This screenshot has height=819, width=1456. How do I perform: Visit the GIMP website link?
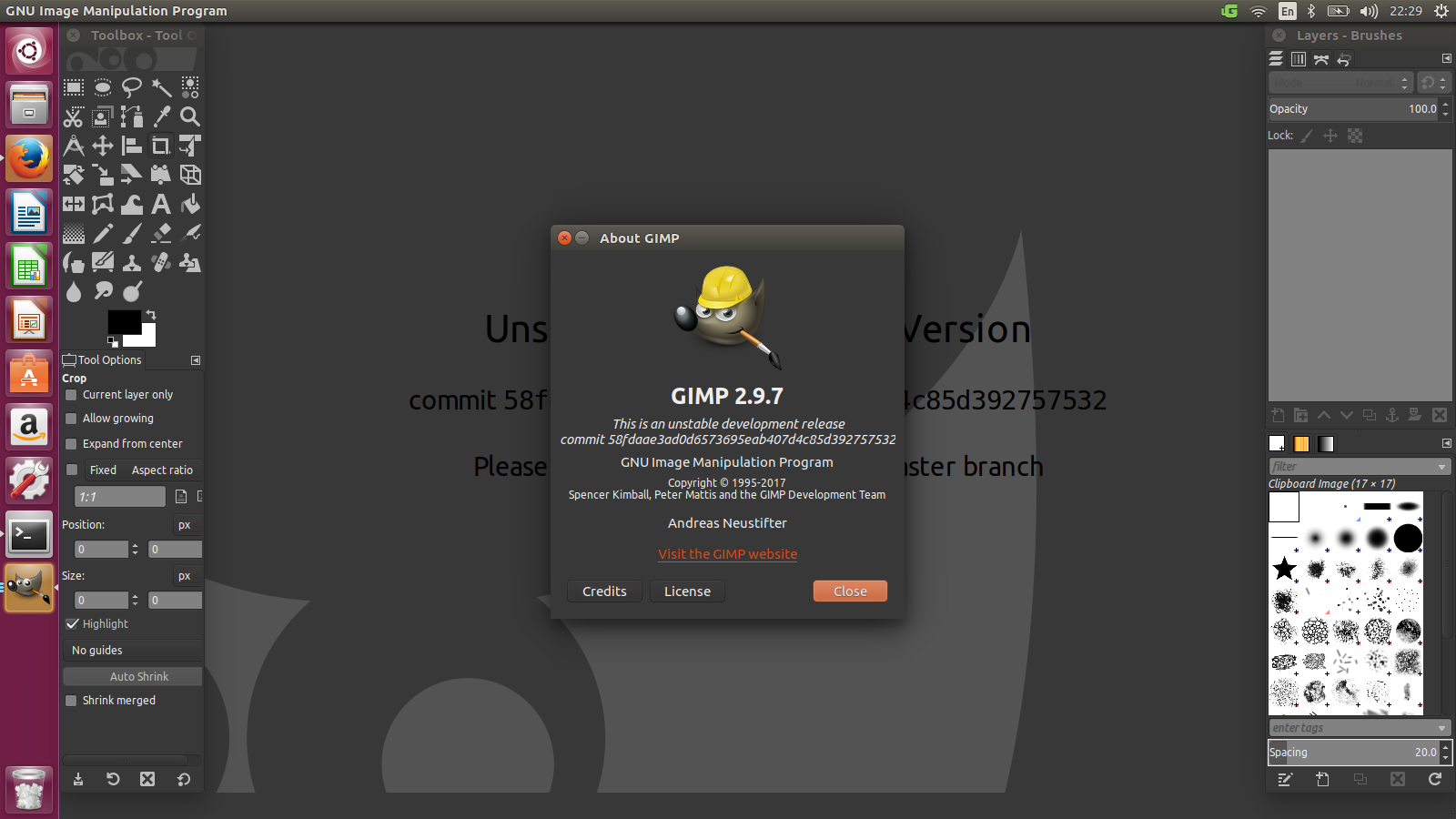727,554
